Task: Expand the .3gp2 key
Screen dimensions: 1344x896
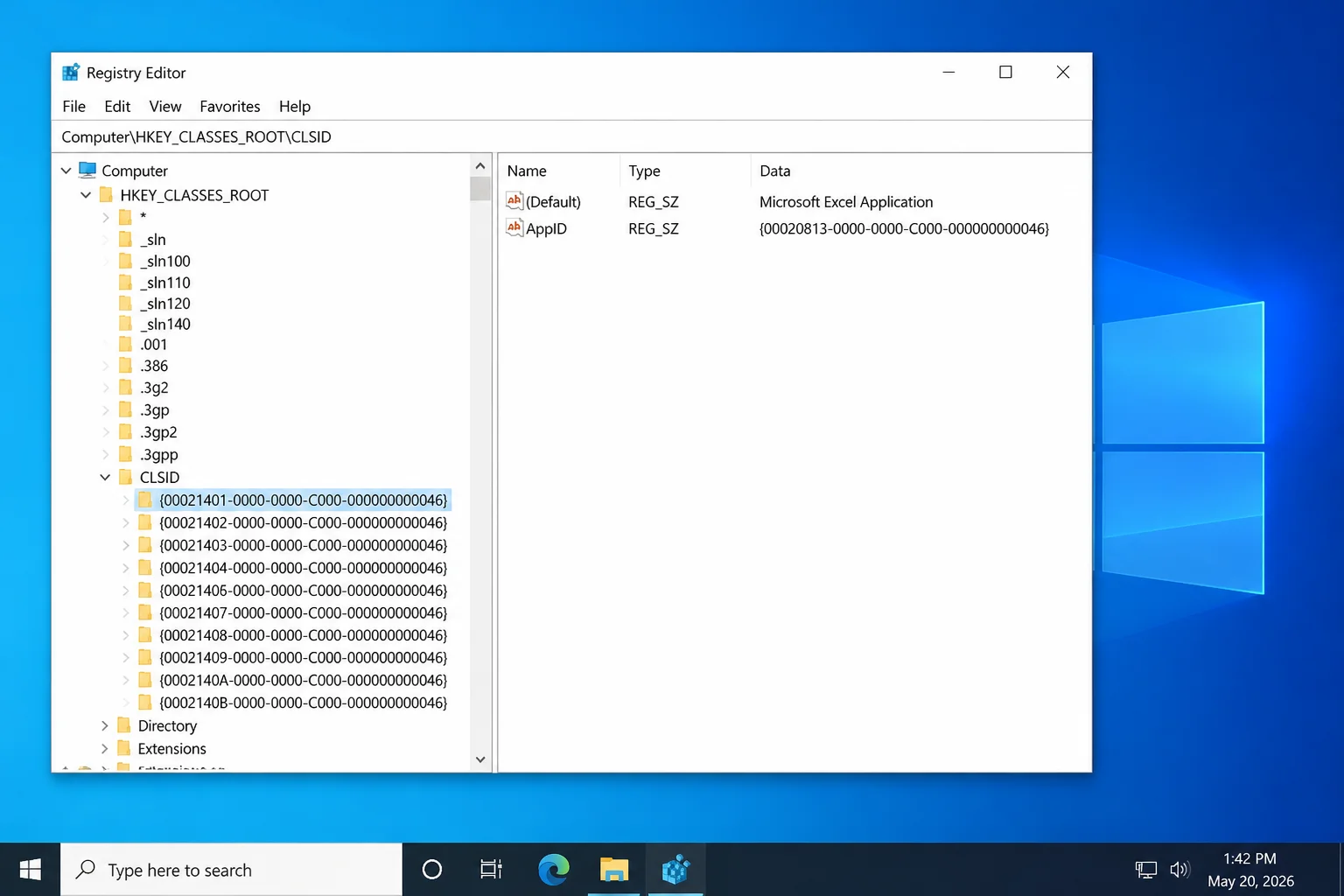Action: click(106, 432)
